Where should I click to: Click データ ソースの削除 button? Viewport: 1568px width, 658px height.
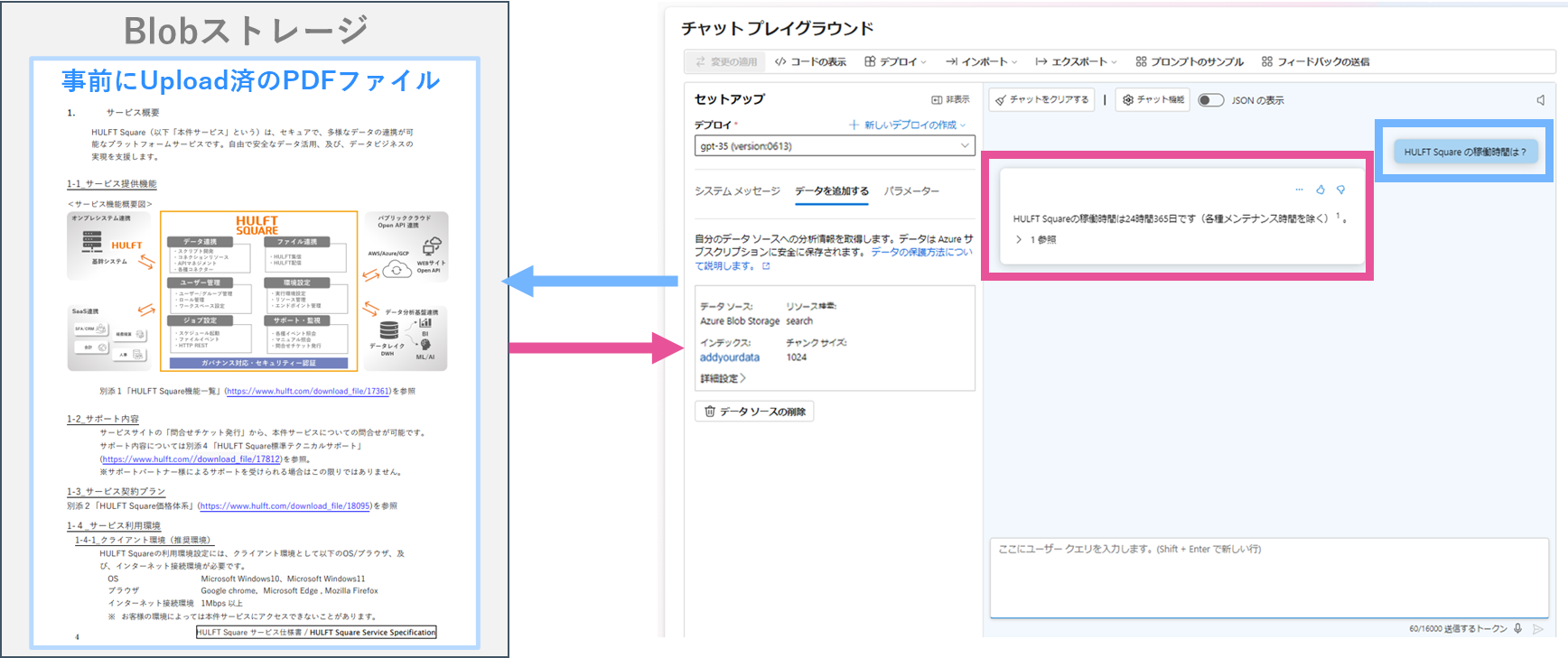coord(755,412)
